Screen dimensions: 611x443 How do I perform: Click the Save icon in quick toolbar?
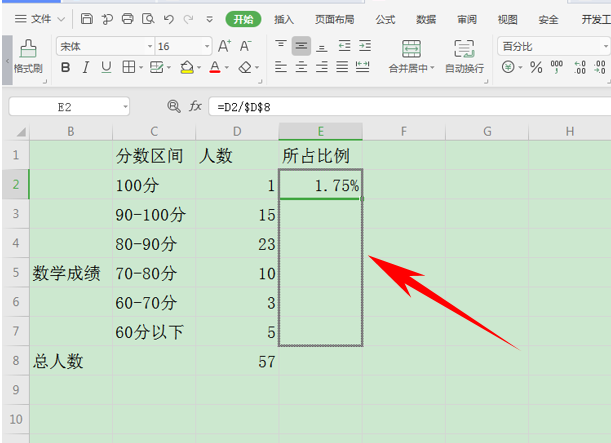(87, 18)
